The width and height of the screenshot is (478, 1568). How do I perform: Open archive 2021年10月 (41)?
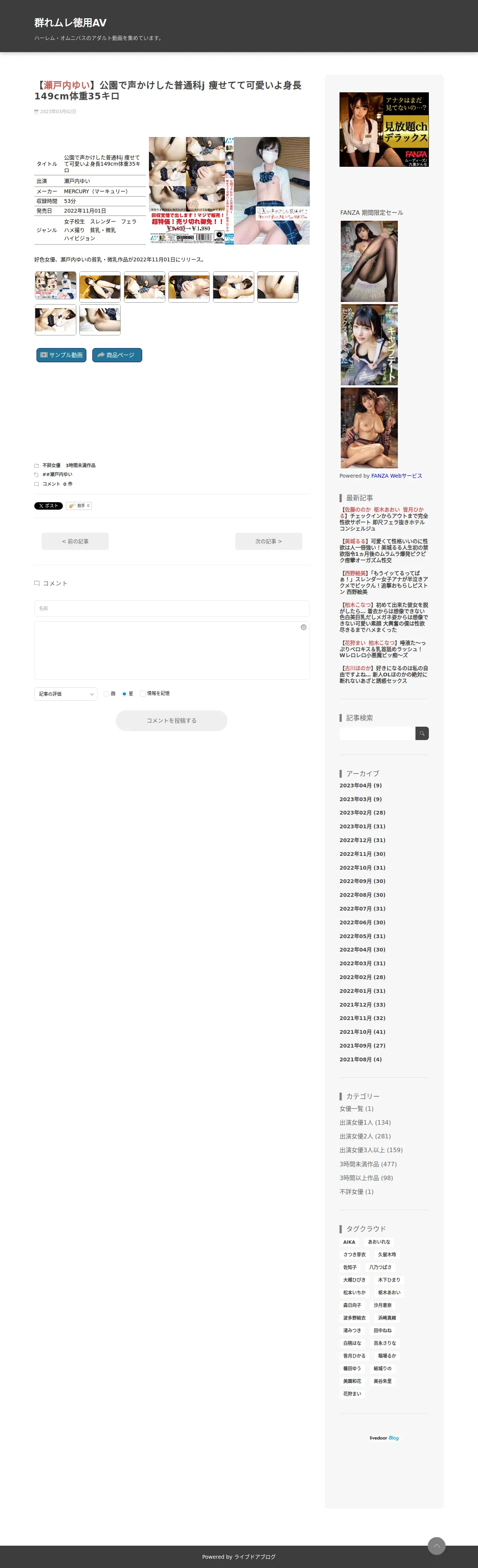[x=362, y=1032]
